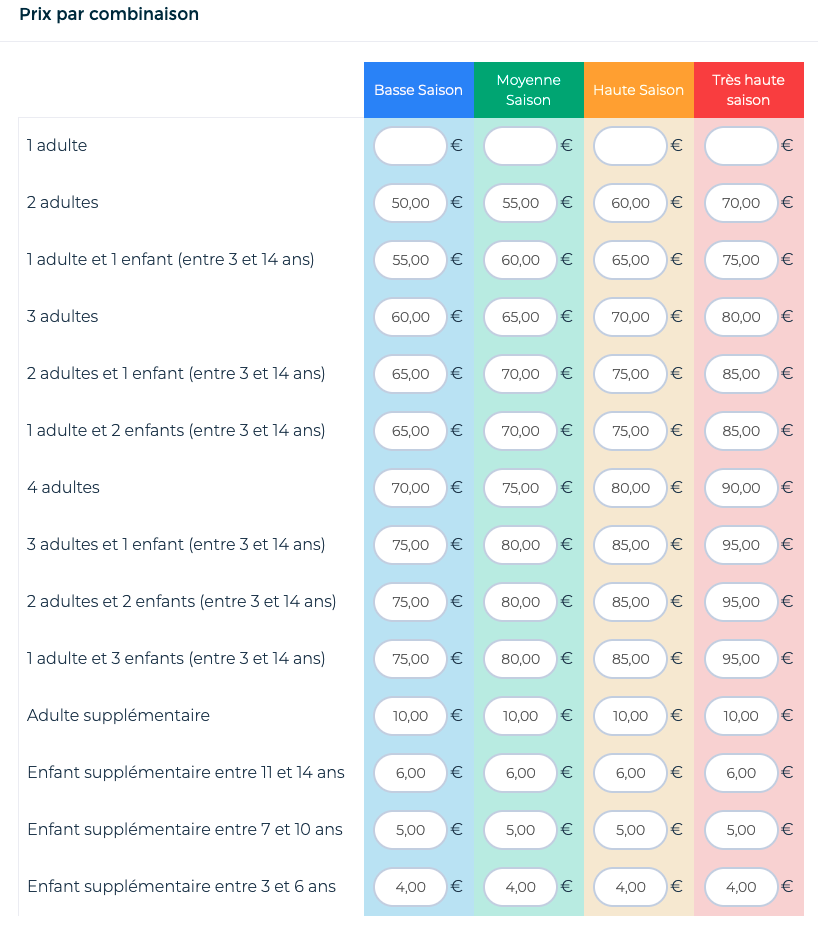Select Moyenne Saison price for 2 adultes et 1 enfant
The width and height of the screenshot is (818, 927).
pos(520,374)
